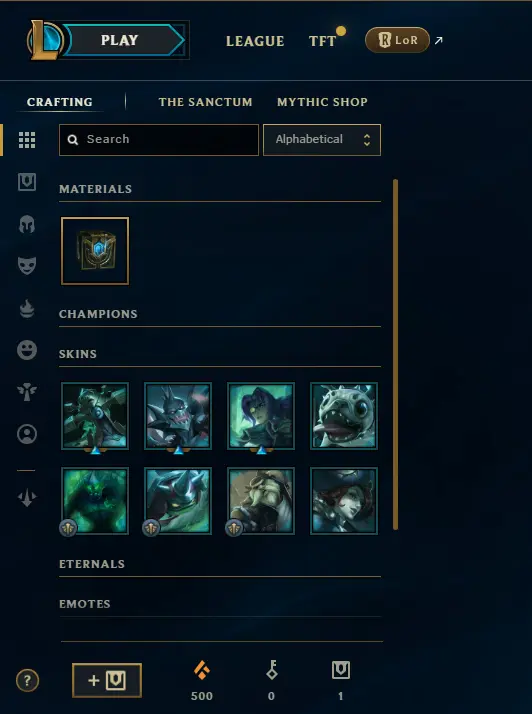Open the help question mark icon
This screenshot has width=532, height=714.
(27, 681)
